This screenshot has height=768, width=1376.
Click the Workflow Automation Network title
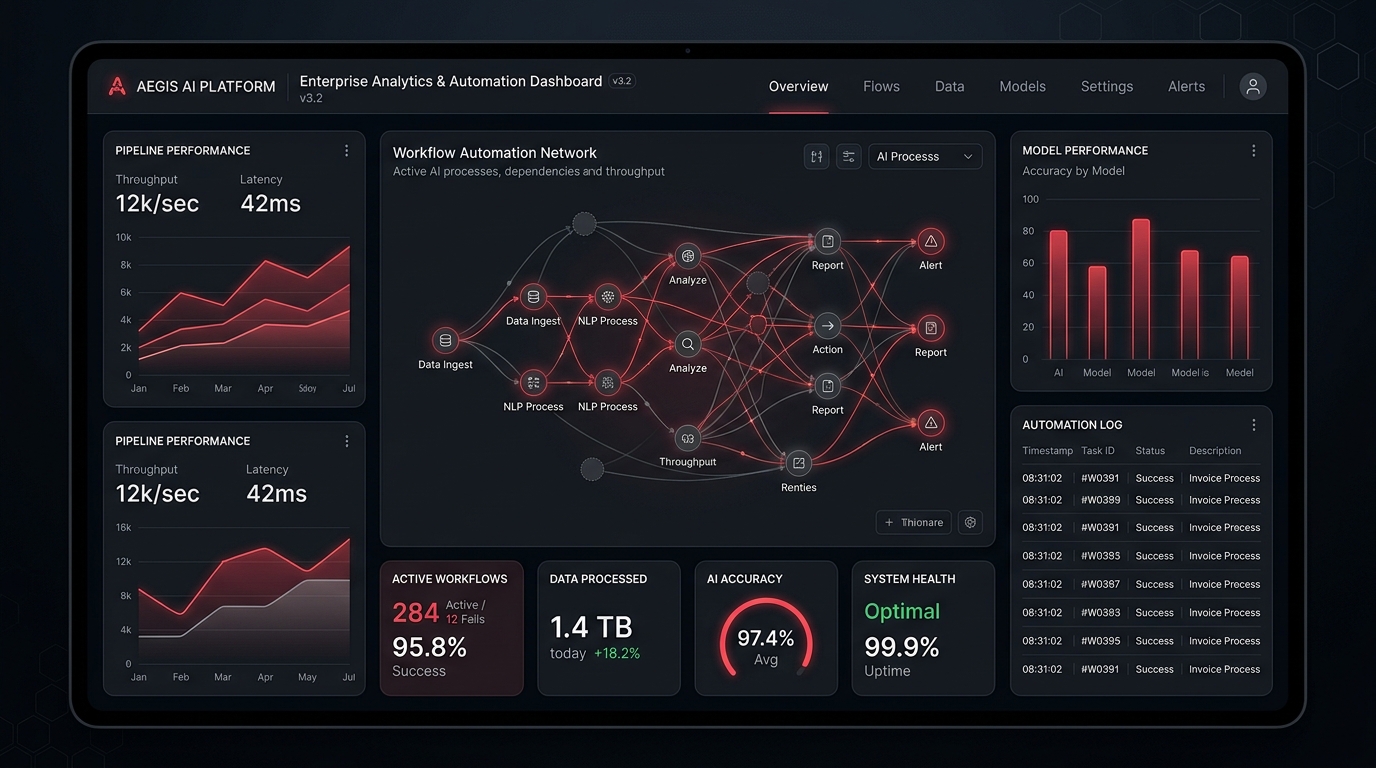tap(494, 153)
